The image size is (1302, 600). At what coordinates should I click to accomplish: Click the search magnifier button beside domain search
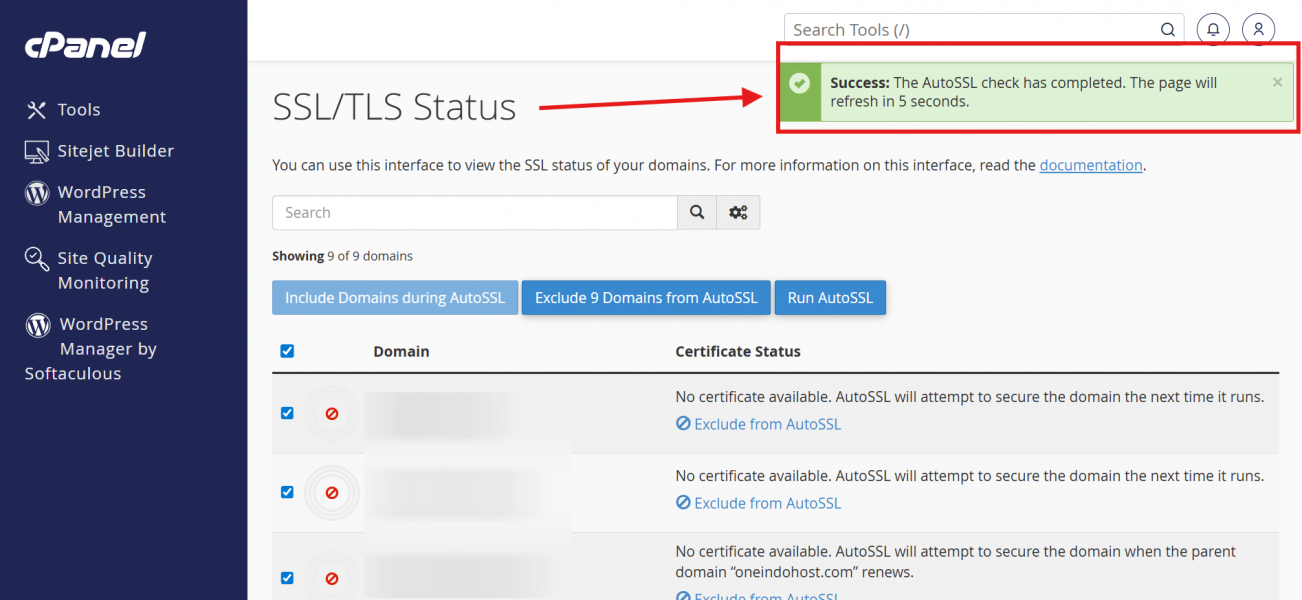pos(697,213)
